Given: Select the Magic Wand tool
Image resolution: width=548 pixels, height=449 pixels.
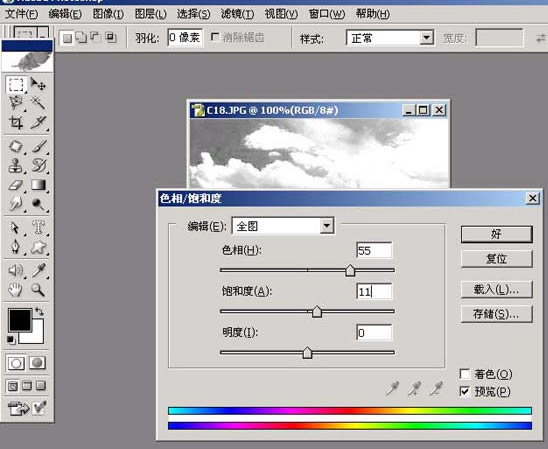Looking at the screenshot, I should [38, 103].
